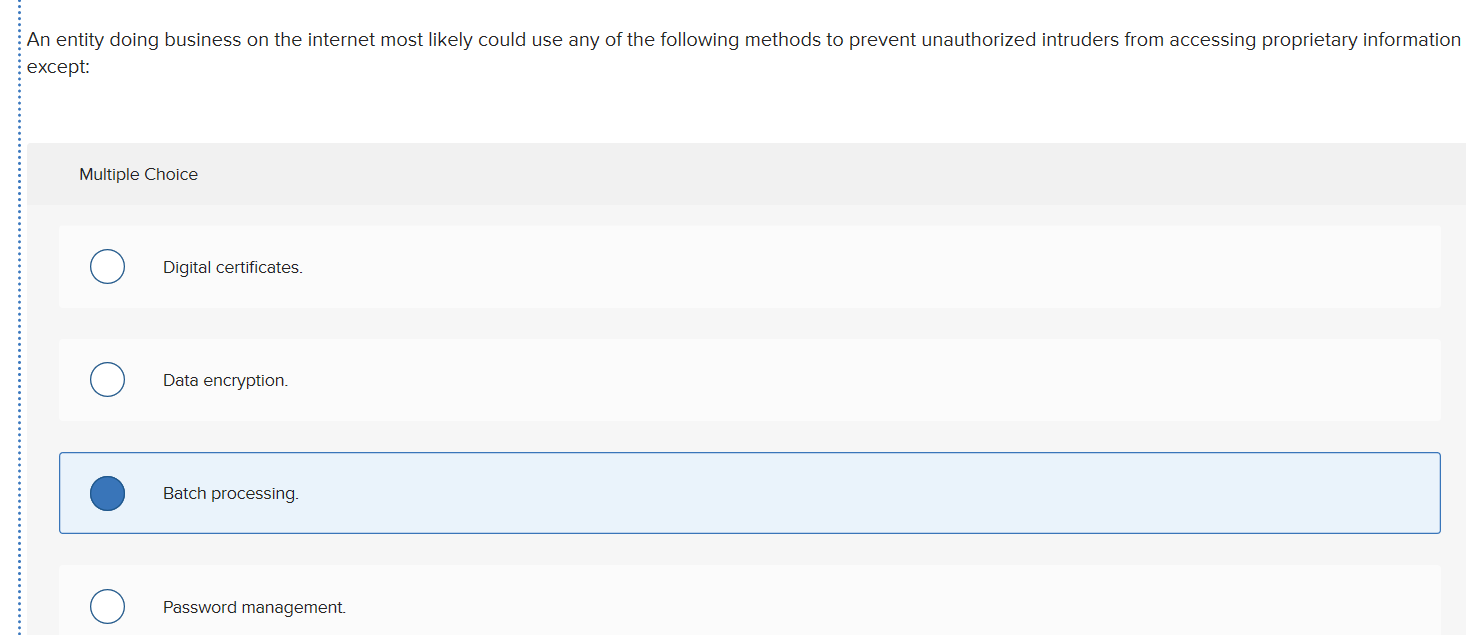Click the Data encryption option label text
The image size is (1466, 635).
coord(225,379)
